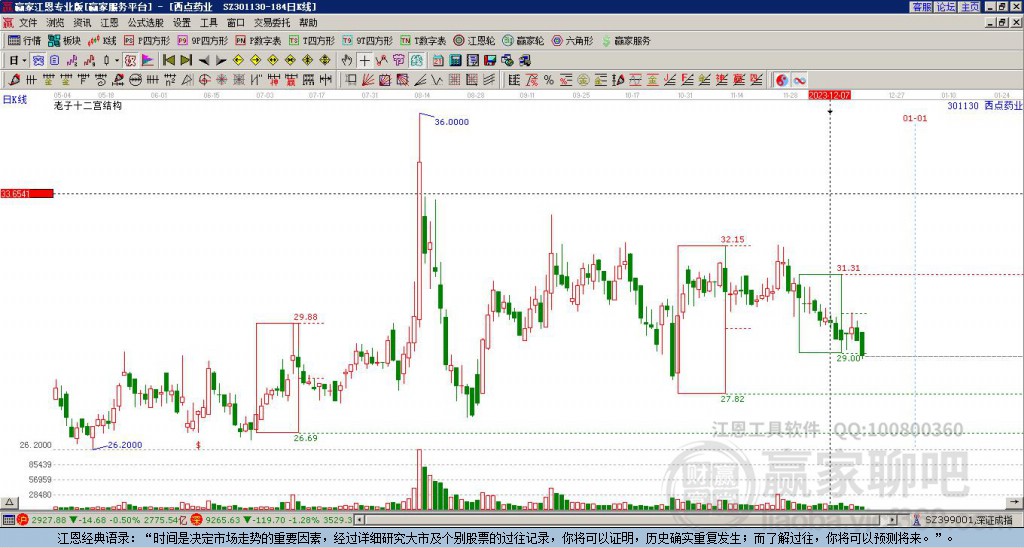Open the P四方形 tool
The height and width of the screenshot is (548, 1024).
[x=147, y=40]
